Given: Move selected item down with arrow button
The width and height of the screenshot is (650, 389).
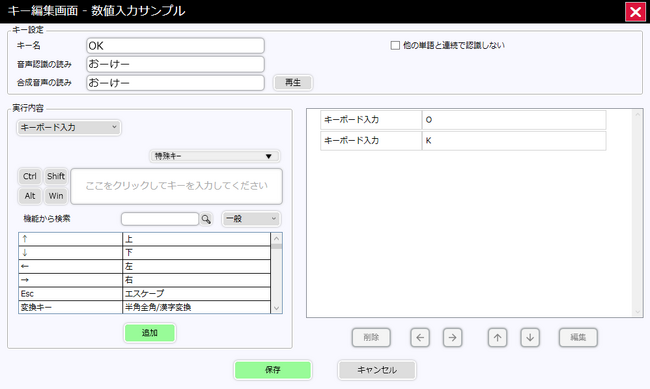Looking at the screenshot, I should [x=530, y=338].
